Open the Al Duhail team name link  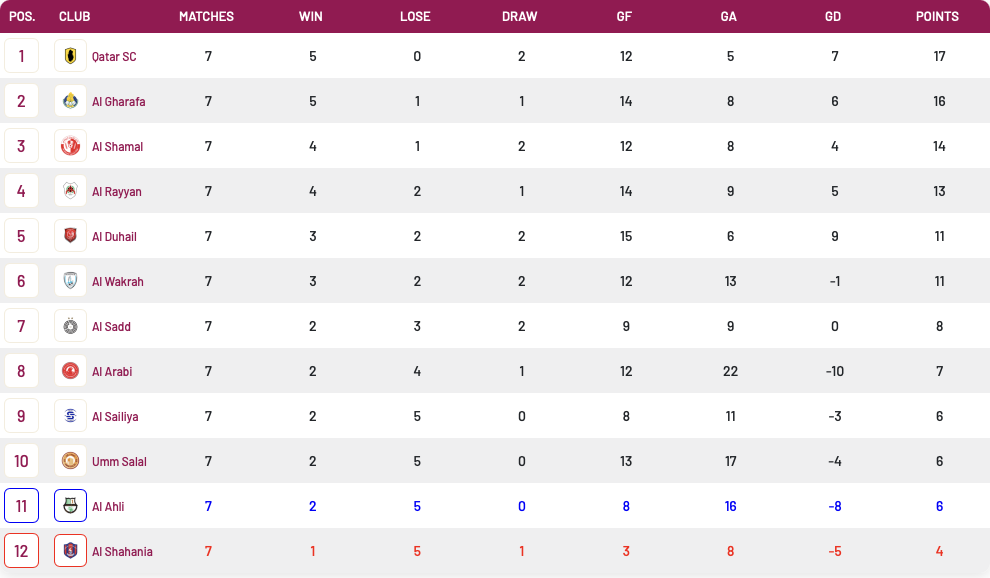(114, 236)
